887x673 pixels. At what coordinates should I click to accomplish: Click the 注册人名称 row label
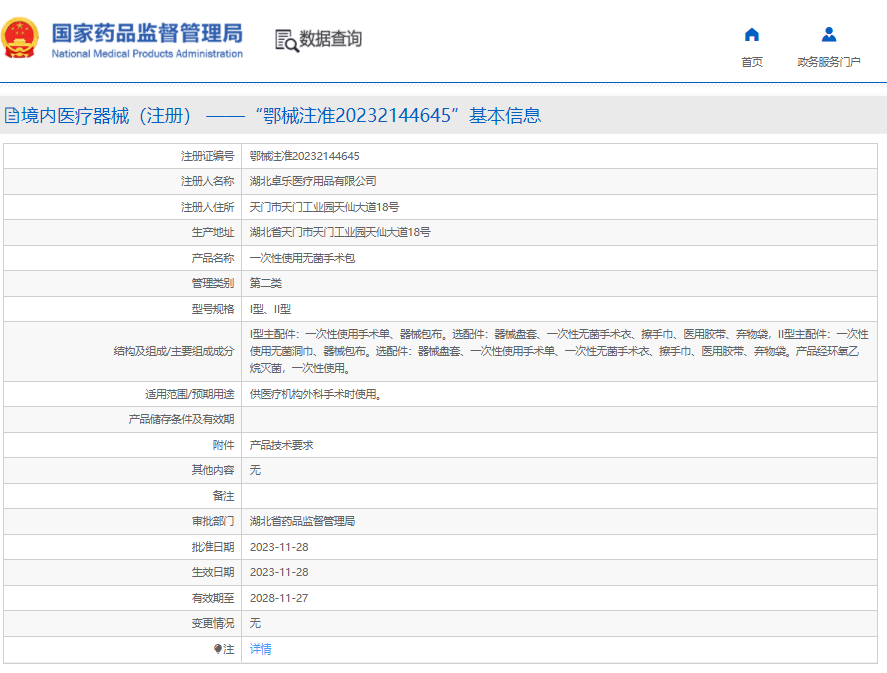click(208, 182)
